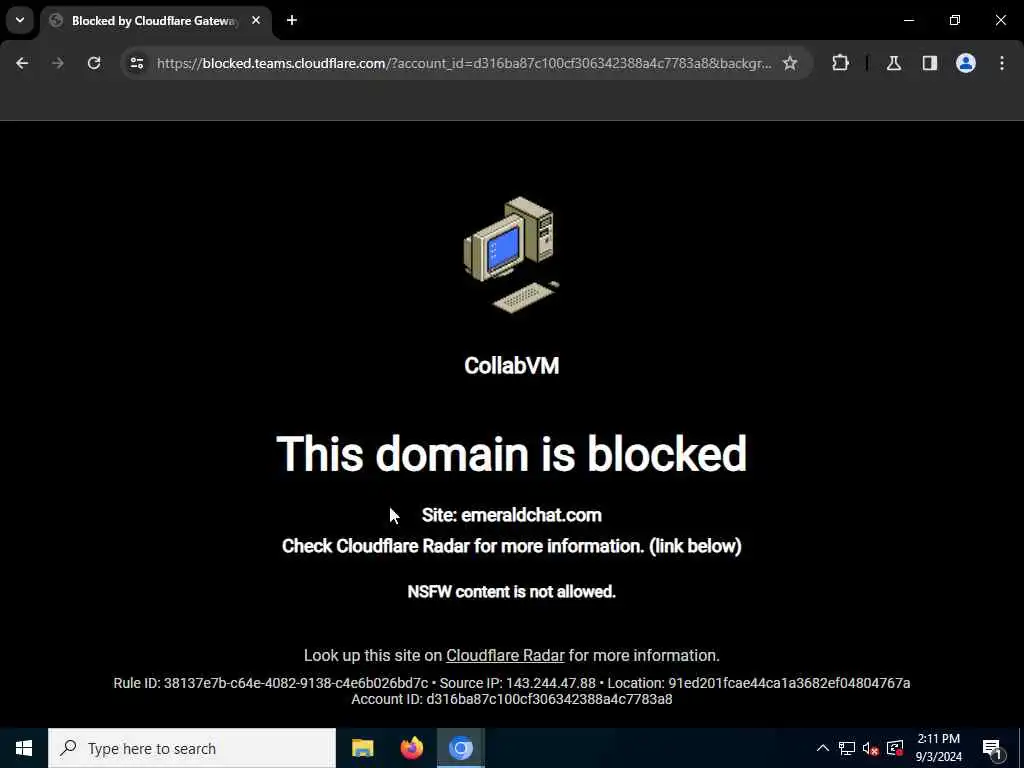Image resolution: width=1024 pixels, height=768 pixels.
Task: Click the taskbar search box
Action: point(192,748)
